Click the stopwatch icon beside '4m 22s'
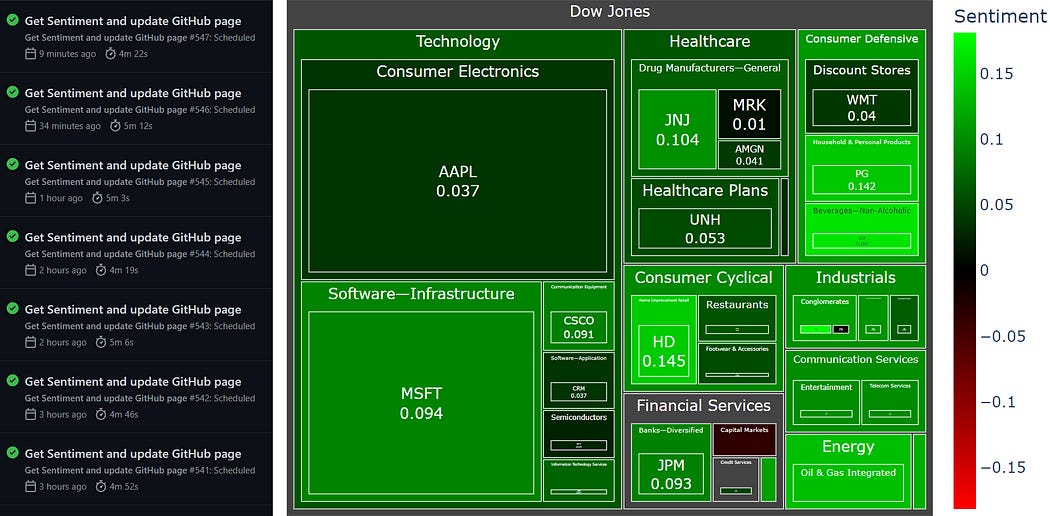This screenshot has width=1050, height=516. (x=110, y=54)
